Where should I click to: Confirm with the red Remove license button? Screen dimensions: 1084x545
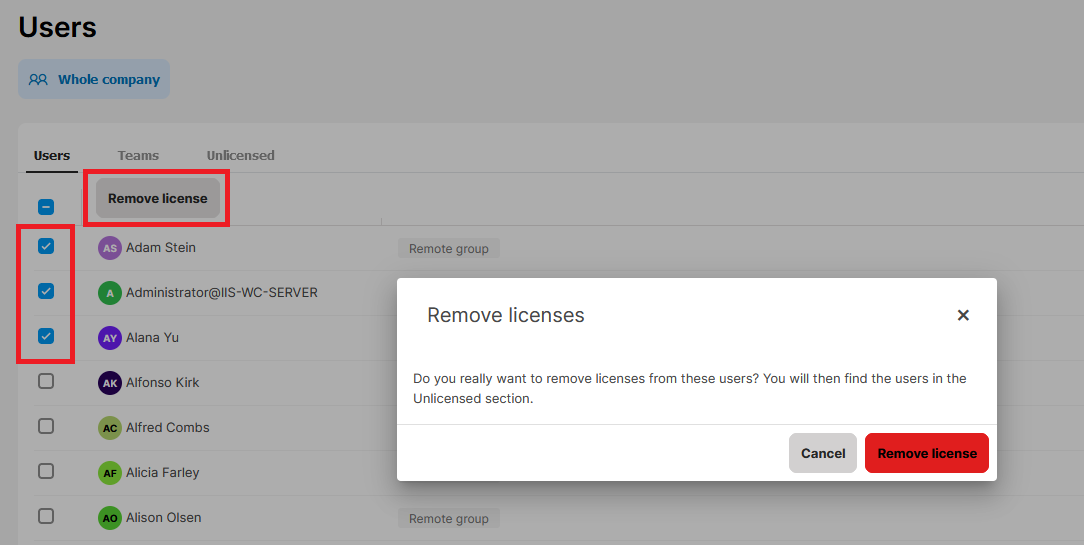(x=926, y=453)
